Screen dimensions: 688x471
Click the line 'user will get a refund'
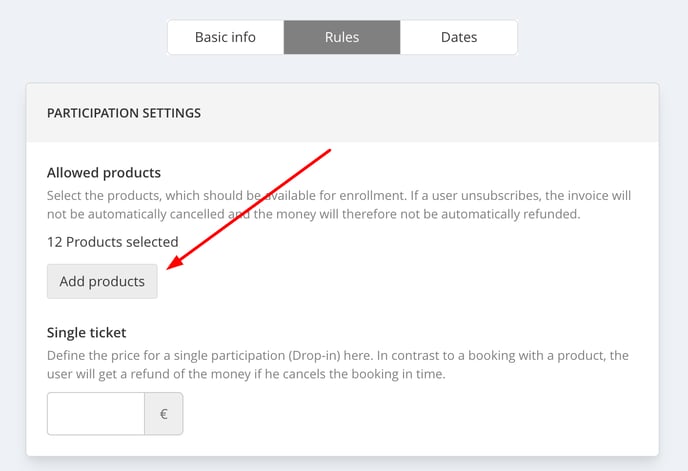tap(246, 374)
